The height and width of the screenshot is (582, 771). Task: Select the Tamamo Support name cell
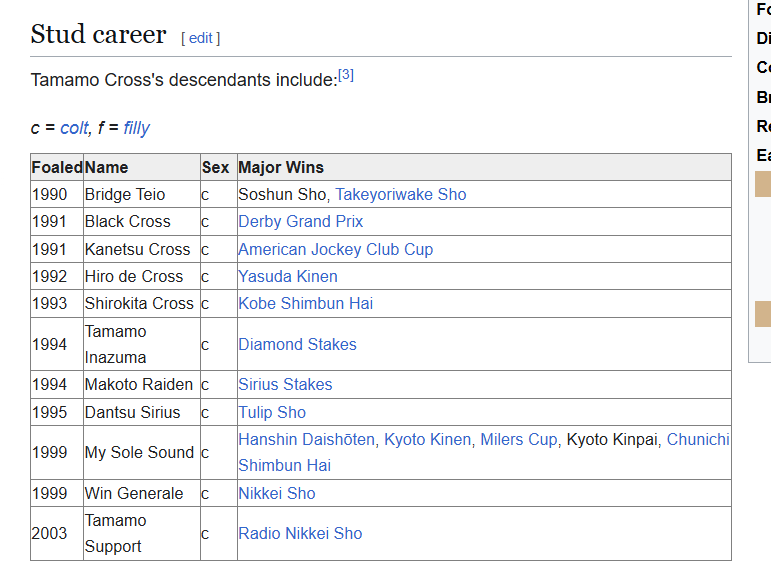point(142,533)
